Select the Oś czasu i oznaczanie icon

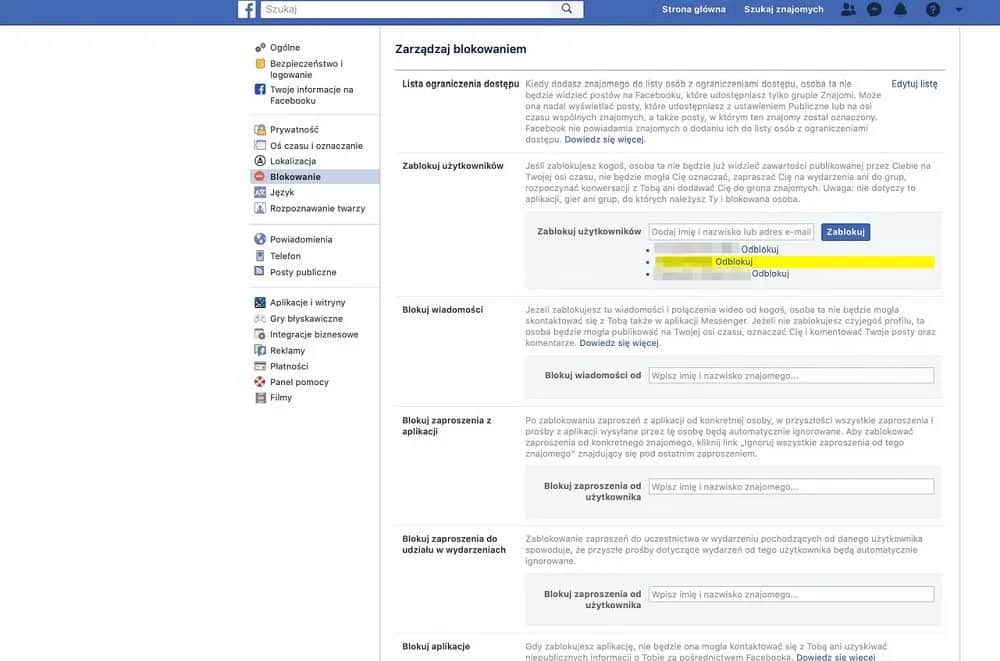pyautogui.click(x=260, y=145)
